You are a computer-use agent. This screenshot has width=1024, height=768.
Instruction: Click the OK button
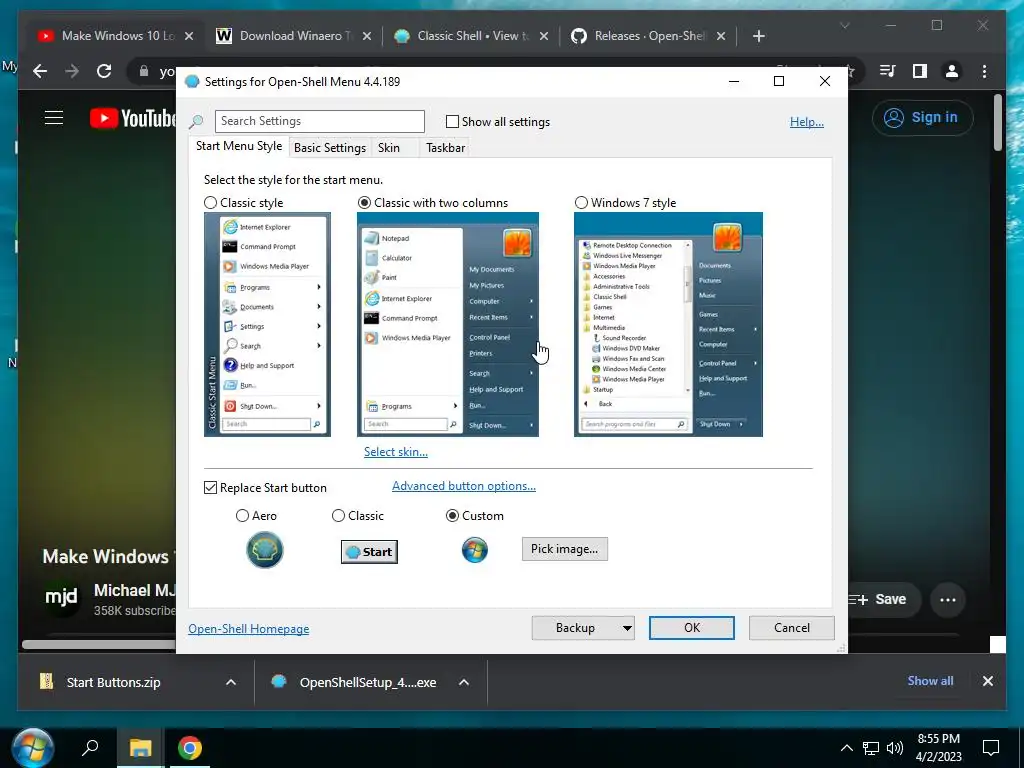[x=692, y=628]
